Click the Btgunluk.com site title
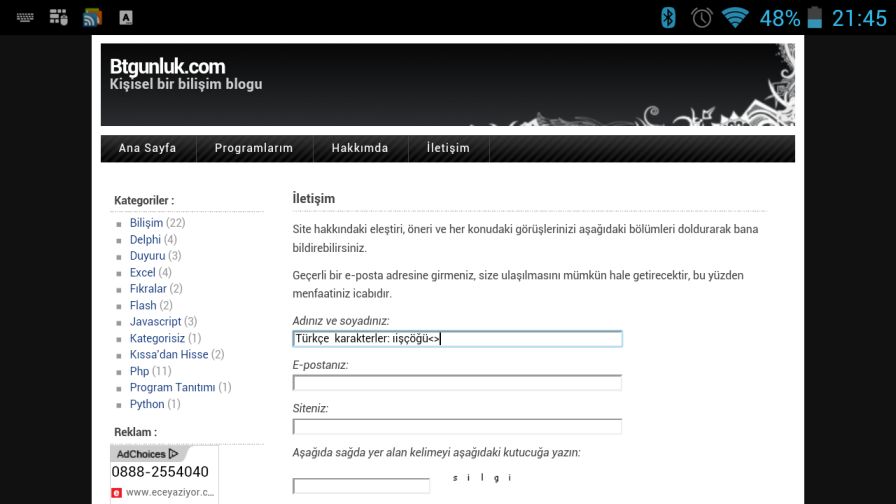 167,67
